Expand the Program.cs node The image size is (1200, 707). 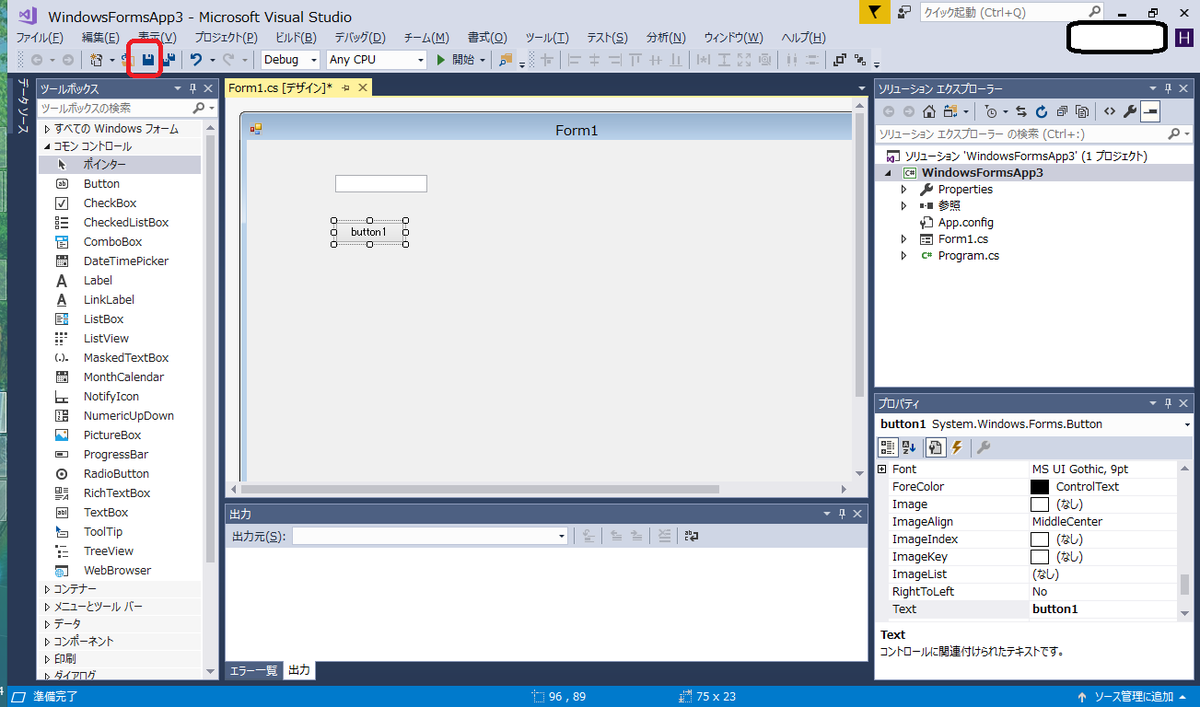[904, 256]
